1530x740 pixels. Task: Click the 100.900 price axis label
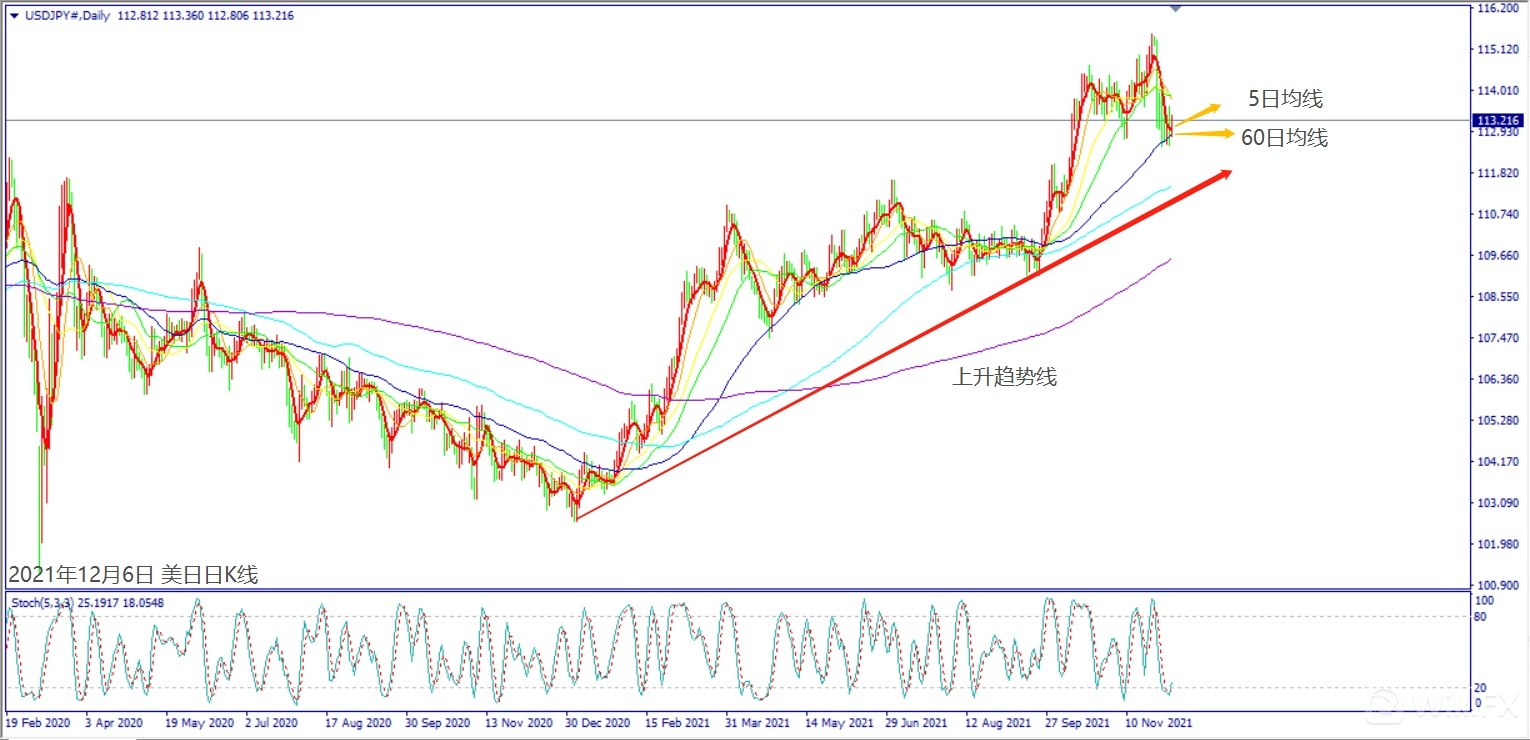click(1497, 584)
